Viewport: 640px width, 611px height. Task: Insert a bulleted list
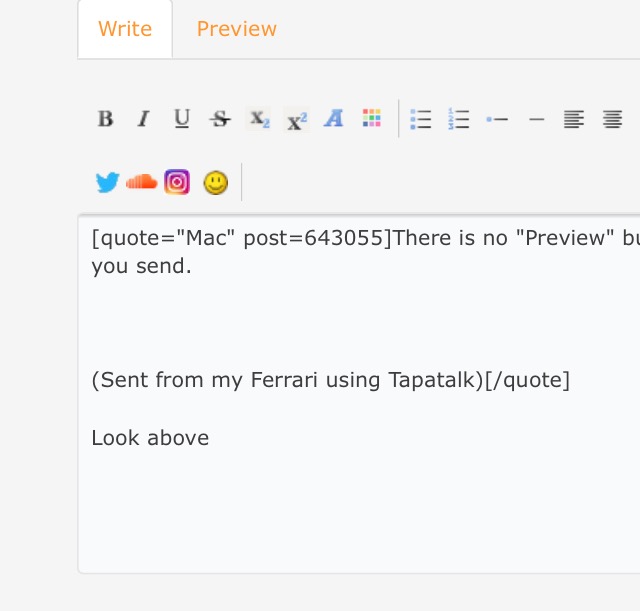coord(421,120)
